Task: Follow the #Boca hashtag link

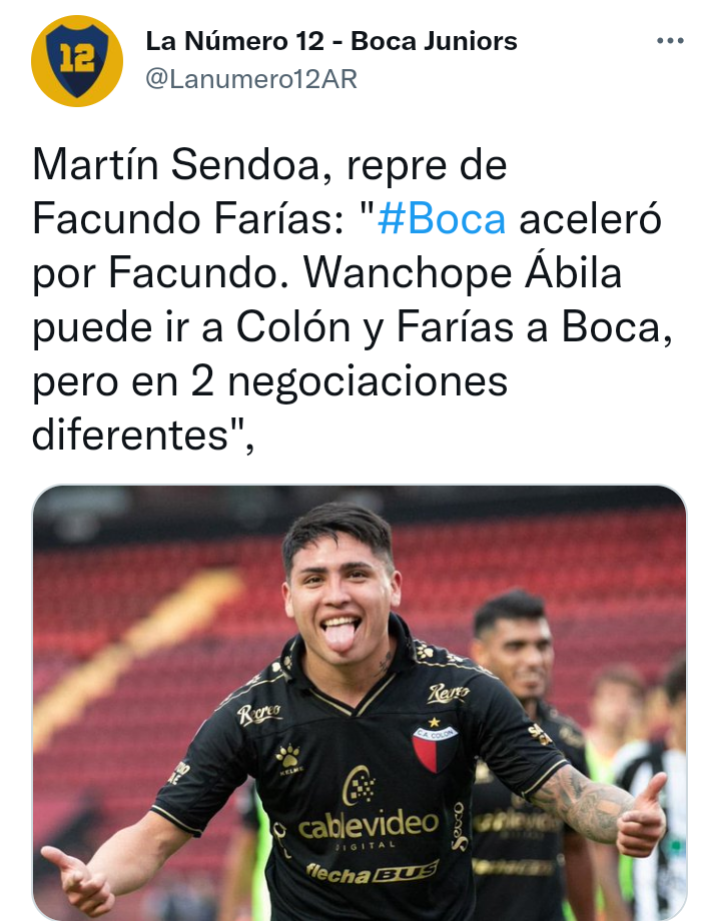Action: 441,219
